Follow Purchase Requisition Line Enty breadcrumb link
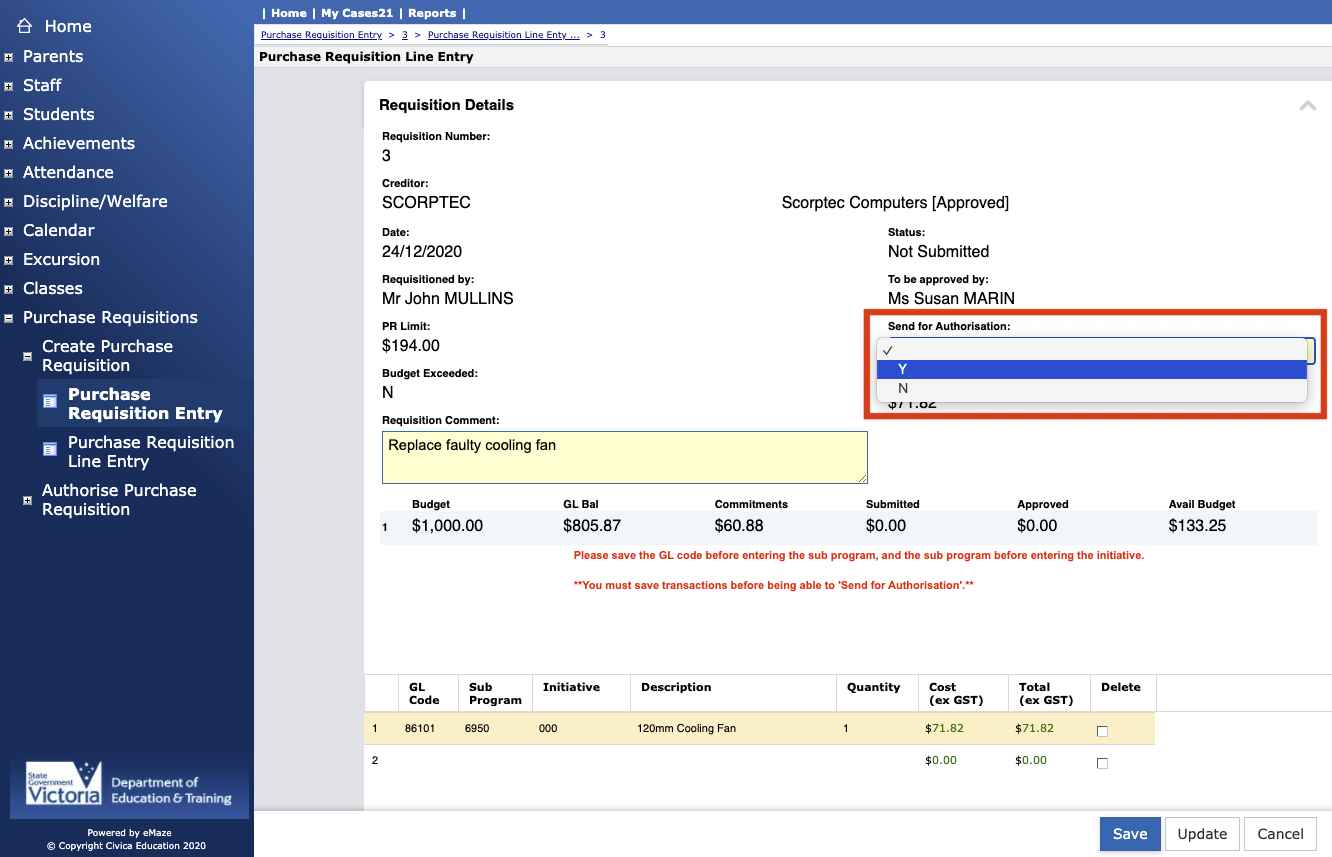The image size is (1332, 857). pyautogui.click(x=504, y=35)
